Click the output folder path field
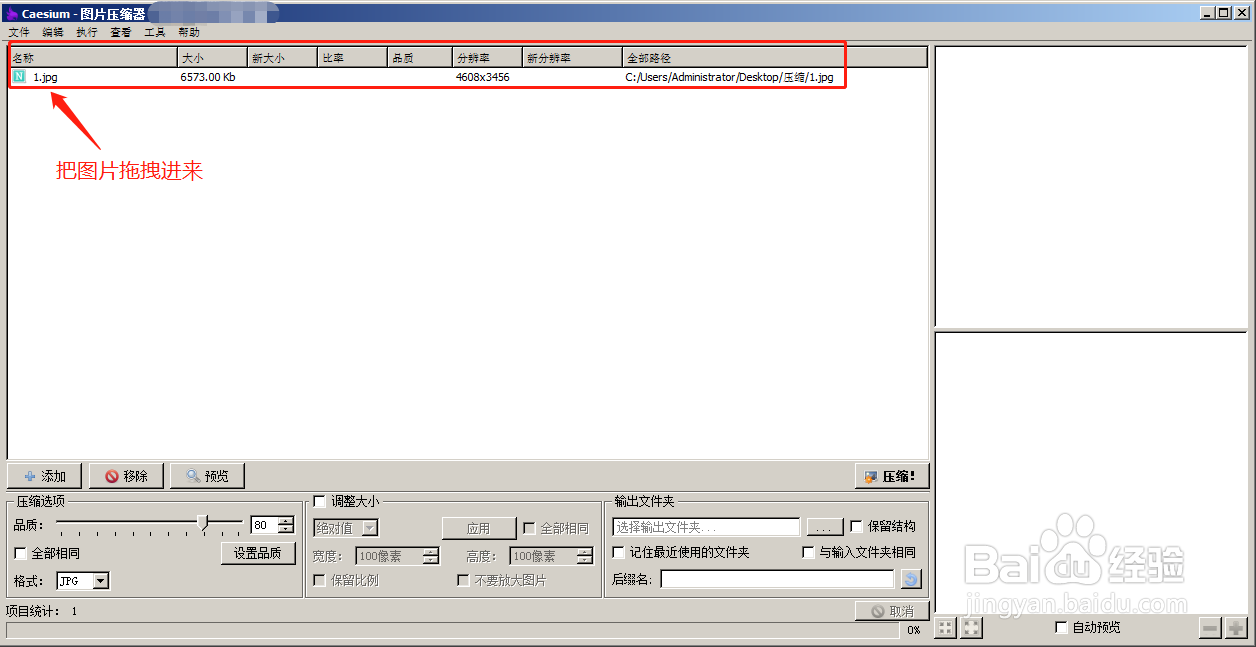The height and width of the screenshot is (647, 1256). 706,527
